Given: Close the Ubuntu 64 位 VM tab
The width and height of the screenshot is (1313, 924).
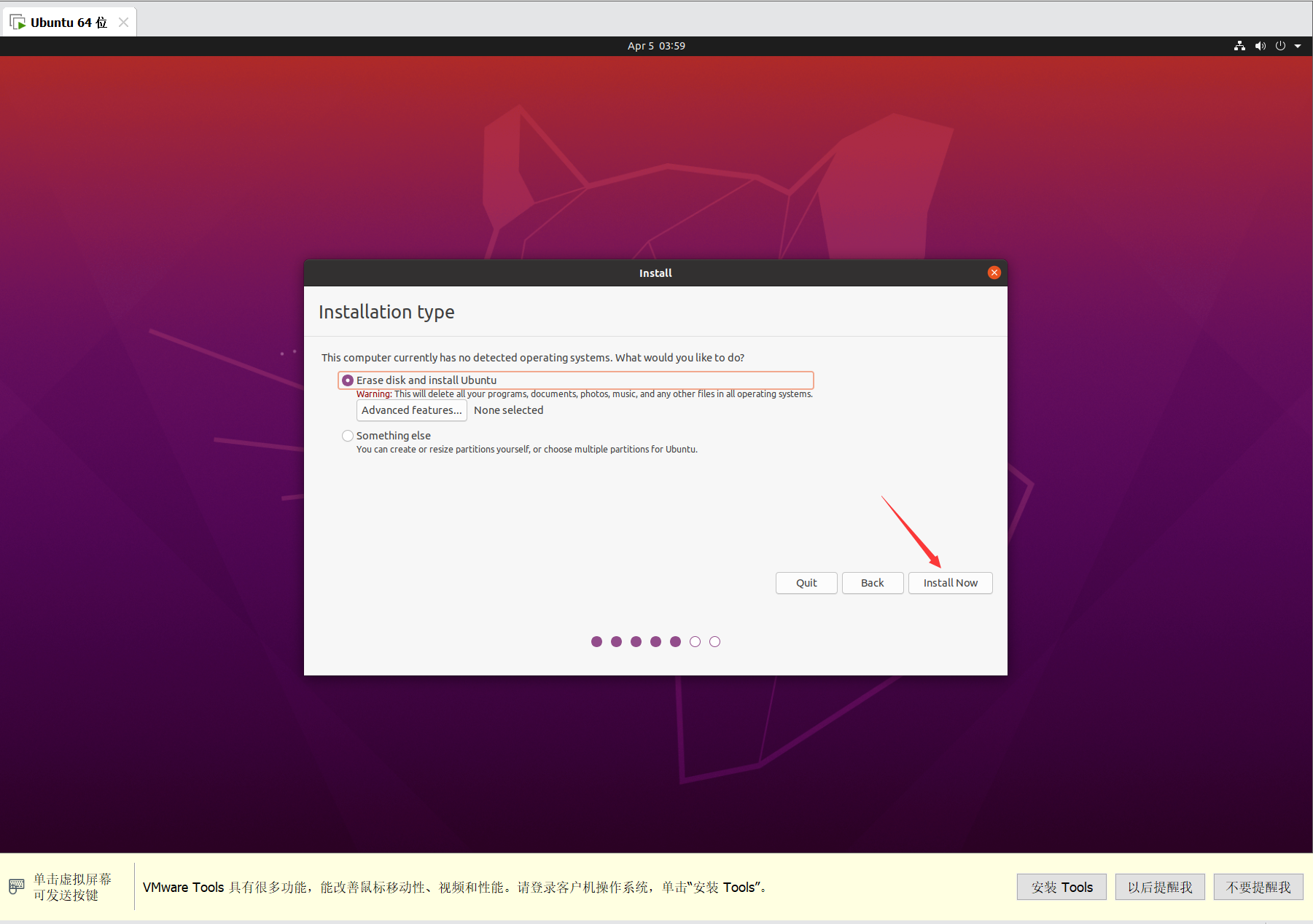Looking at the screenshot, I should tap(123, 23).
